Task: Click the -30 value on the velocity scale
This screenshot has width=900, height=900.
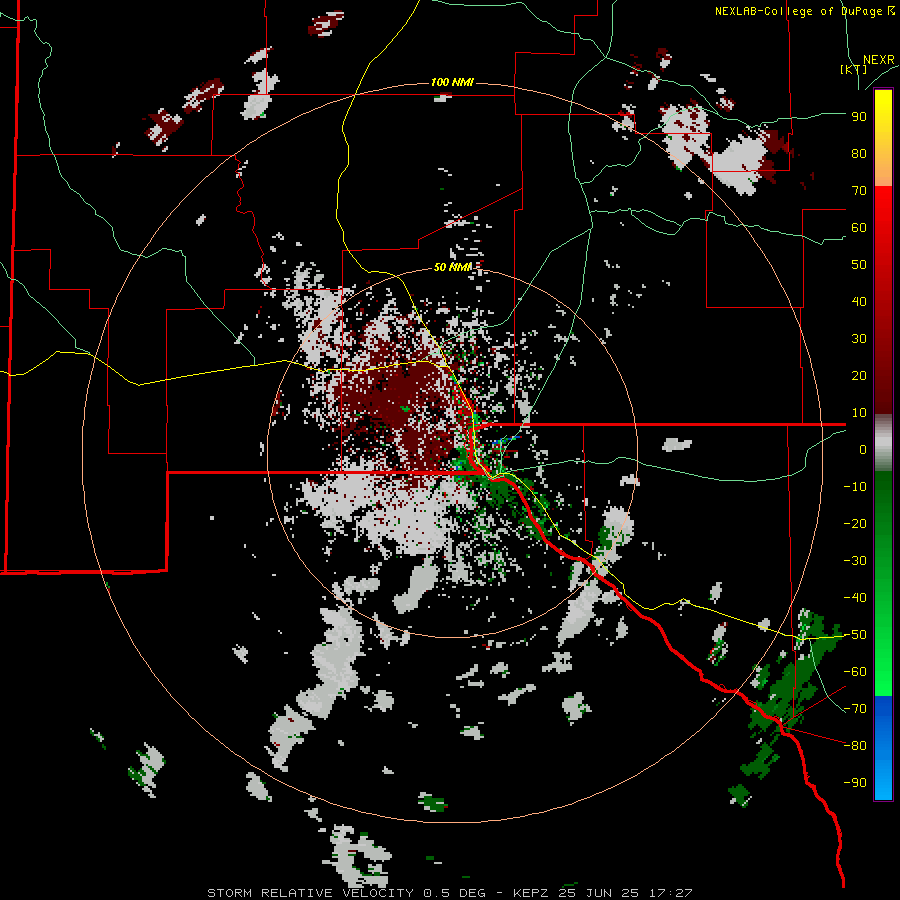Action: tap(855, 561)
